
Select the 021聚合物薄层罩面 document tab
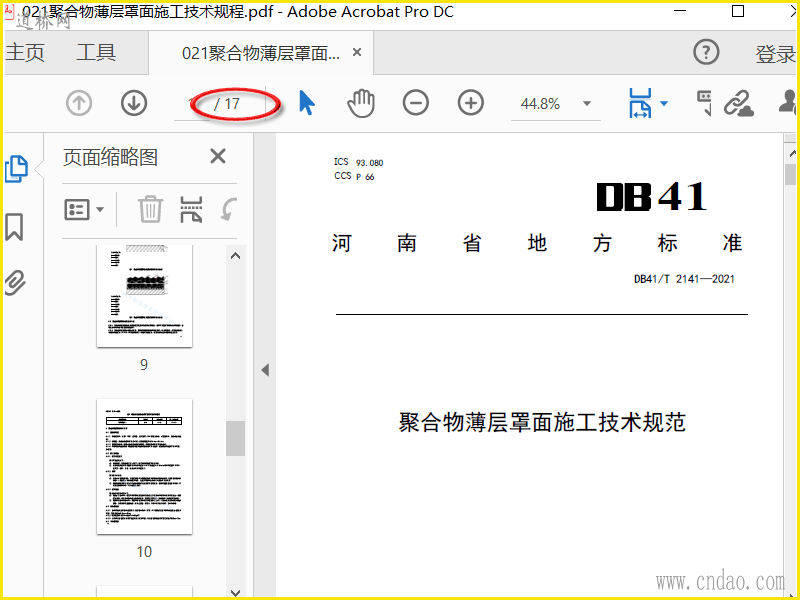point(261,53)
